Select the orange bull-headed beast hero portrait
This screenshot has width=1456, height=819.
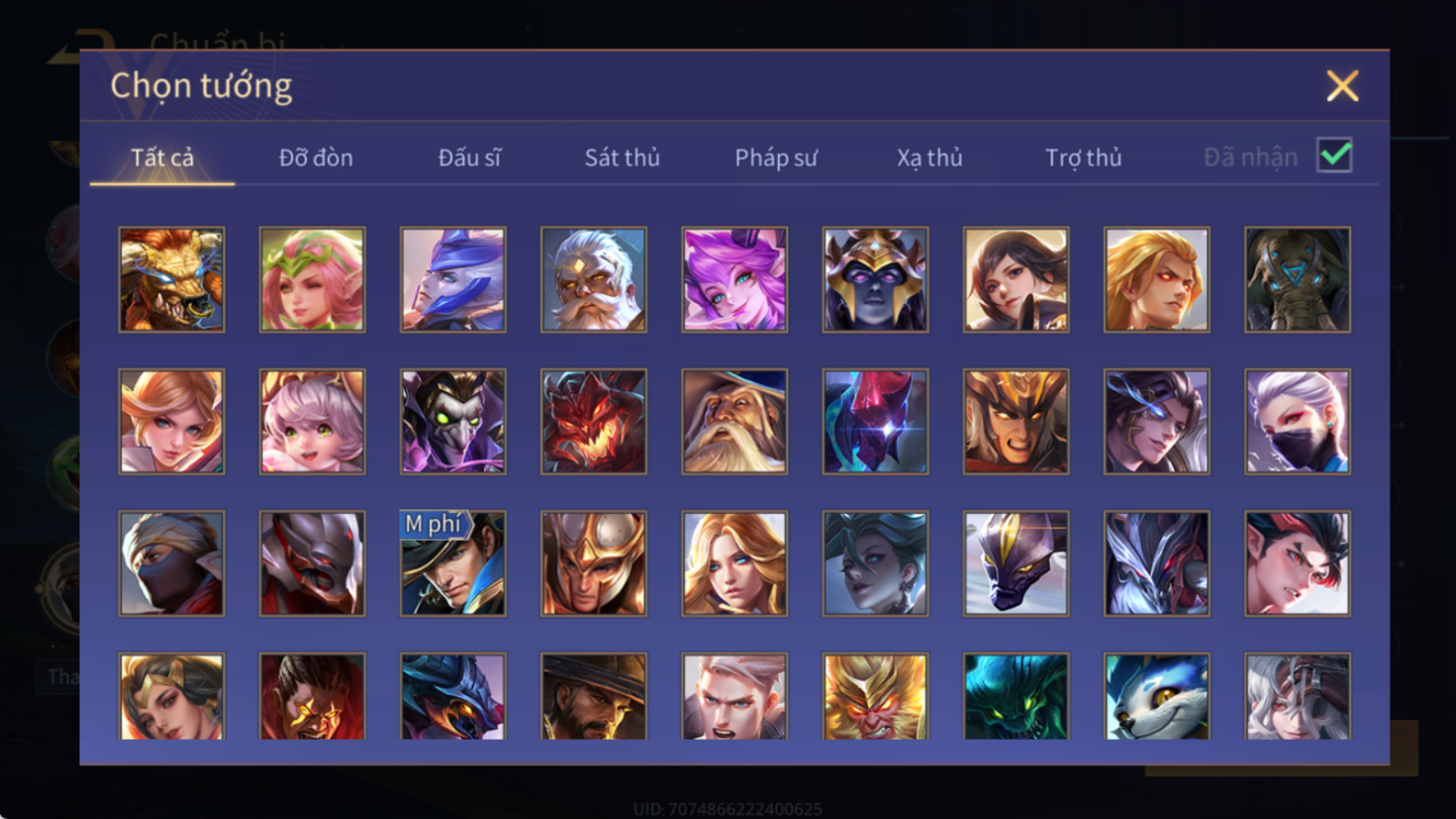pos(171,279)
